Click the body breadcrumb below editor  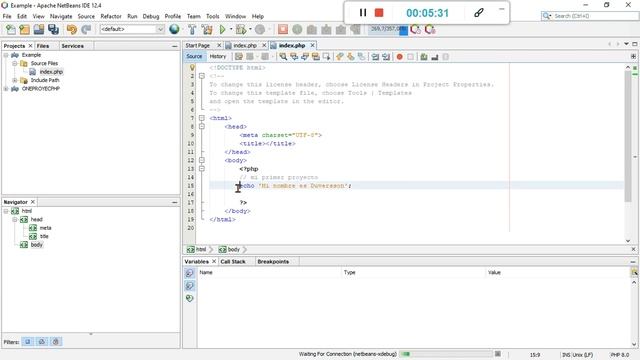(x=229, y=249)
